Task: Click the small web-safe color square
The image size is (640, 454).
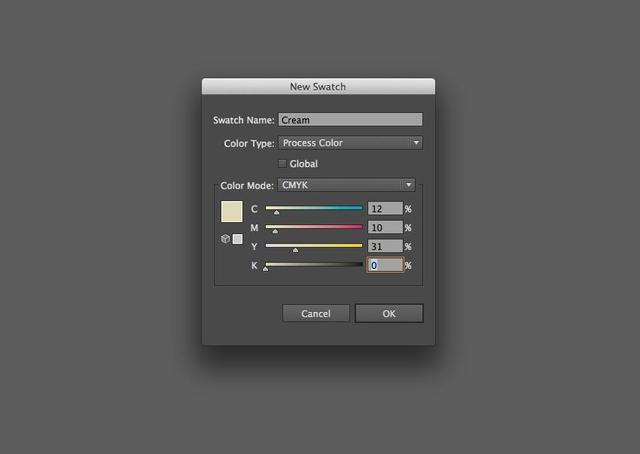Action: [238, 239]
